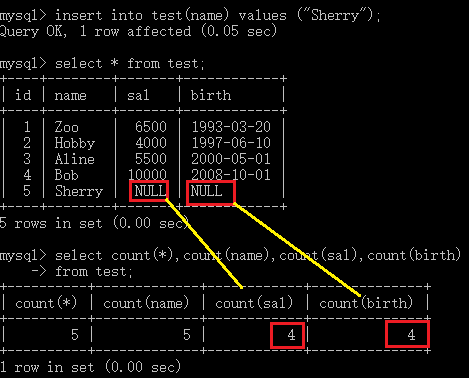Click the name cell "Zoo"

pyautogui.click(x=67, y=127)
